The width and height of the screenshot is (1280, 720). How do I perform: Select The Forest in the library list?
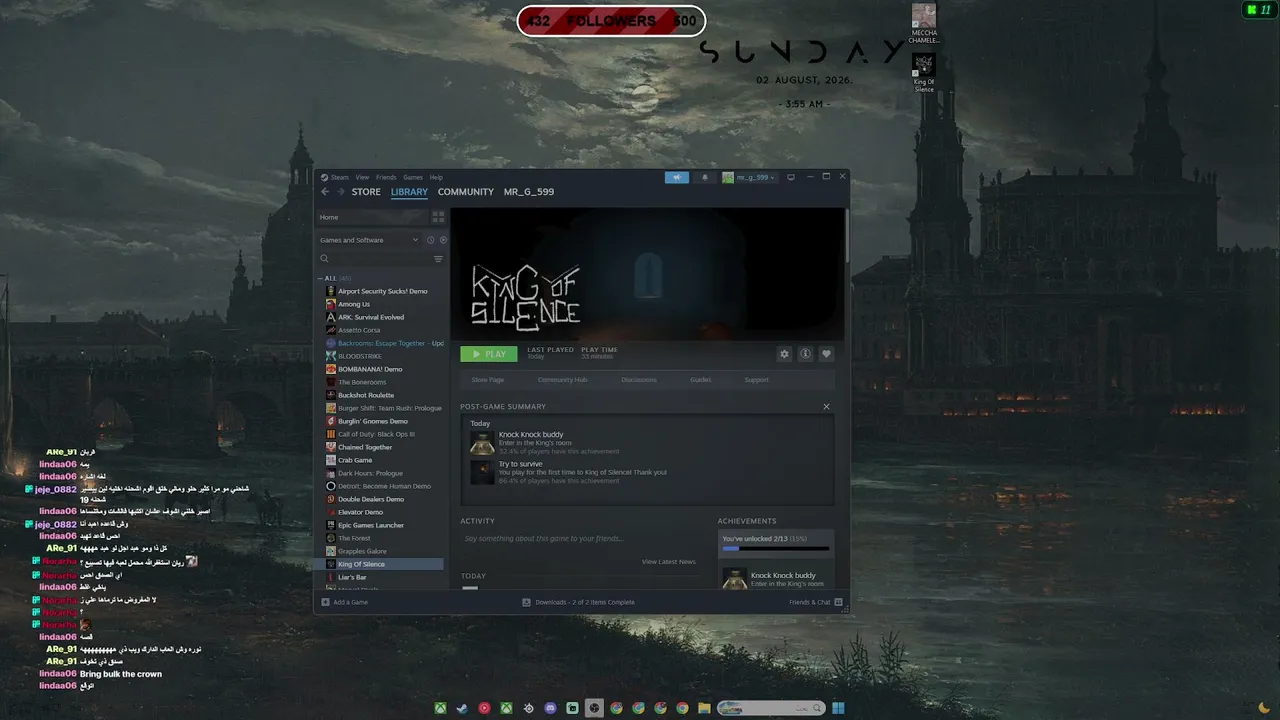point(354,538)
